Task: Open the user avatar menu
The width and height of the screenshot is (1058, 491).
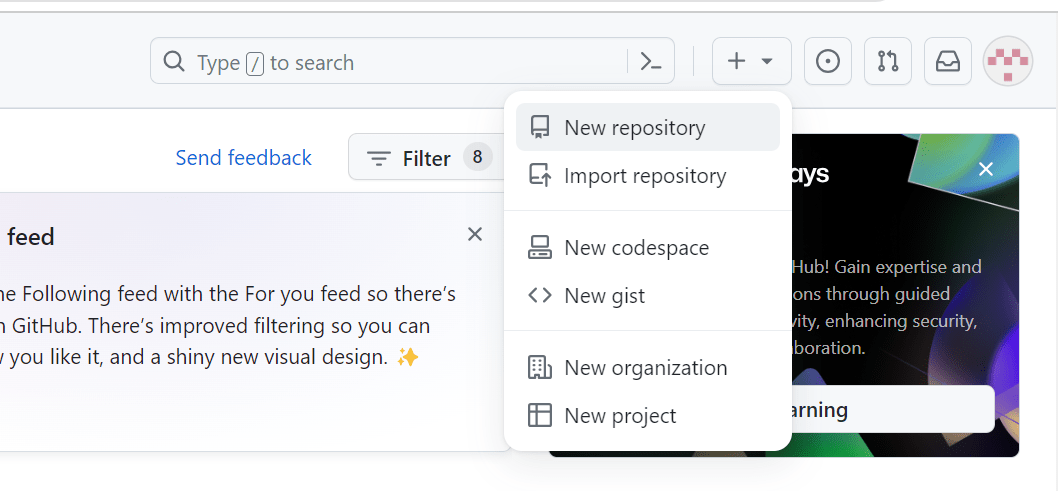Action: pyautogui.click(x=1008, y=61)
